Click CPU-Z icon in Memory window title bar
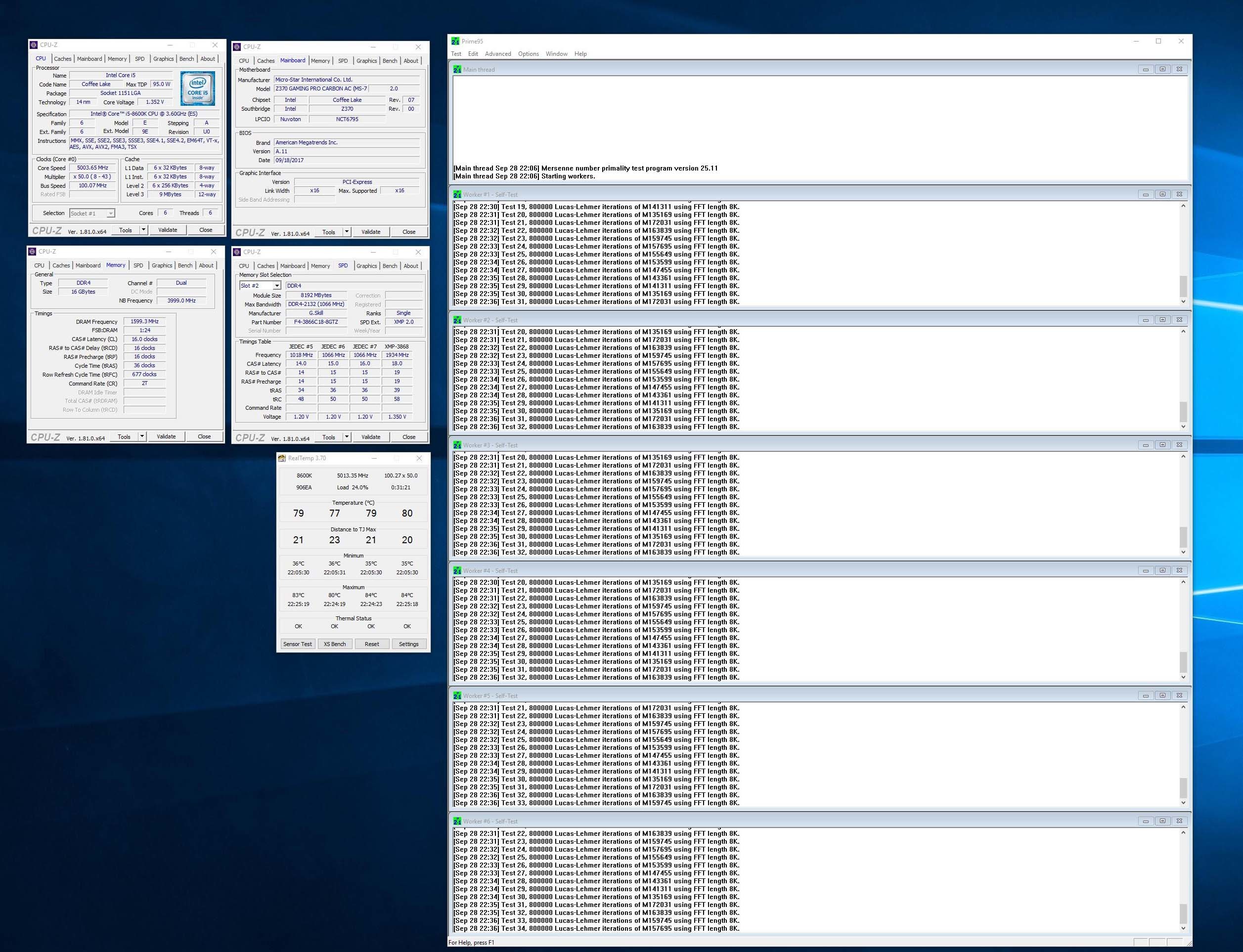The height and width of the screenshot is (952, 1243). coord(32,252)
